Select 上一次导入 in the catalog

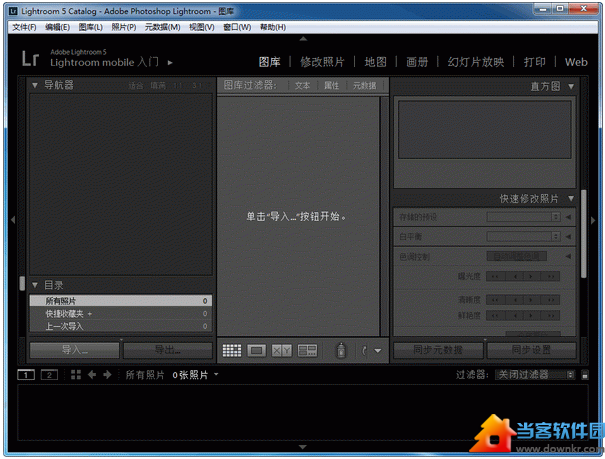click(121, 326)
